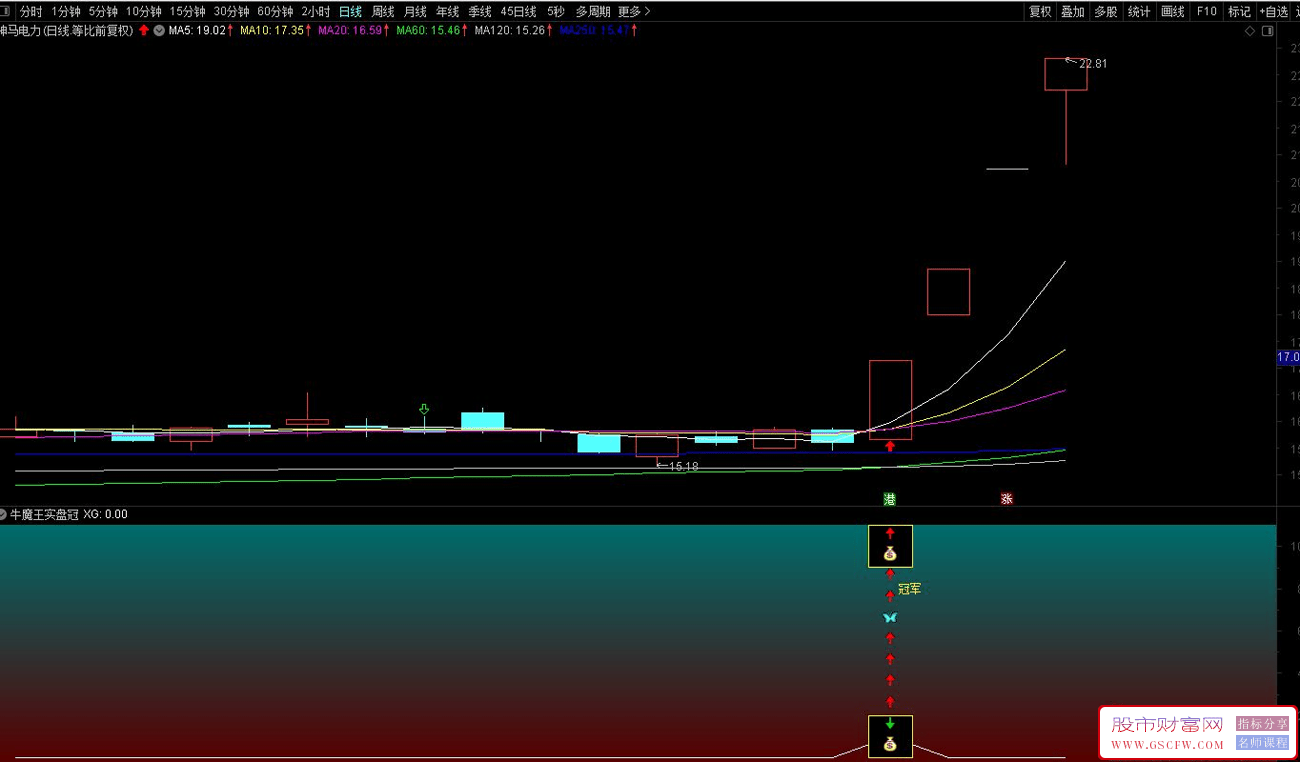Click the cyan butterfly icon in the indicator panel
This screenshot has height=762, width=1300.
(x=890, y=618)
